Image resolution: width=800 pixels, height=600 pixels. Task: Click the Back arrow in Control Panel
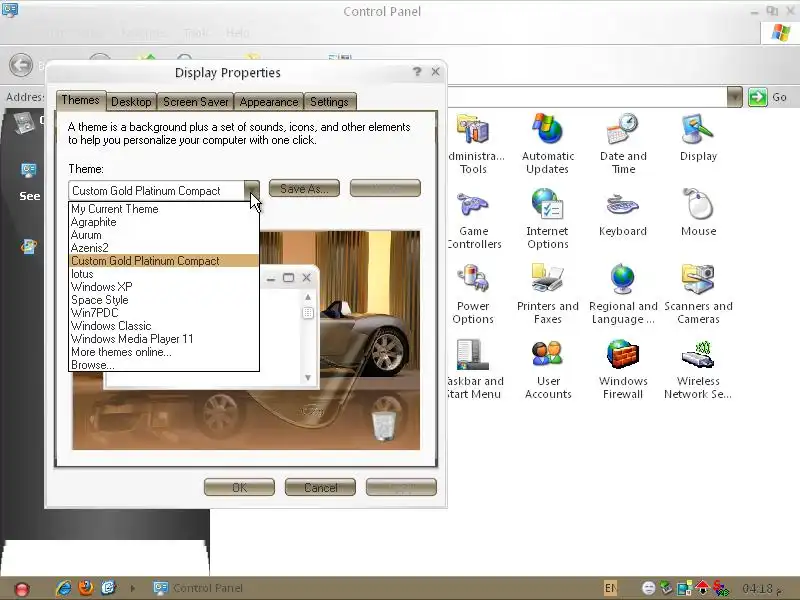click(x=21, y=65)
